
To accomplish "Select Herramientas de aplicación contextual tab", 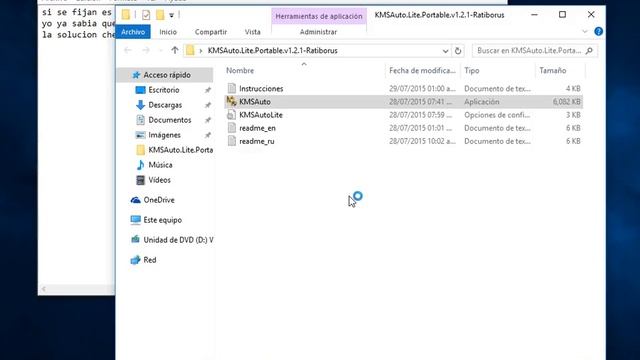I will click(319, 16).
